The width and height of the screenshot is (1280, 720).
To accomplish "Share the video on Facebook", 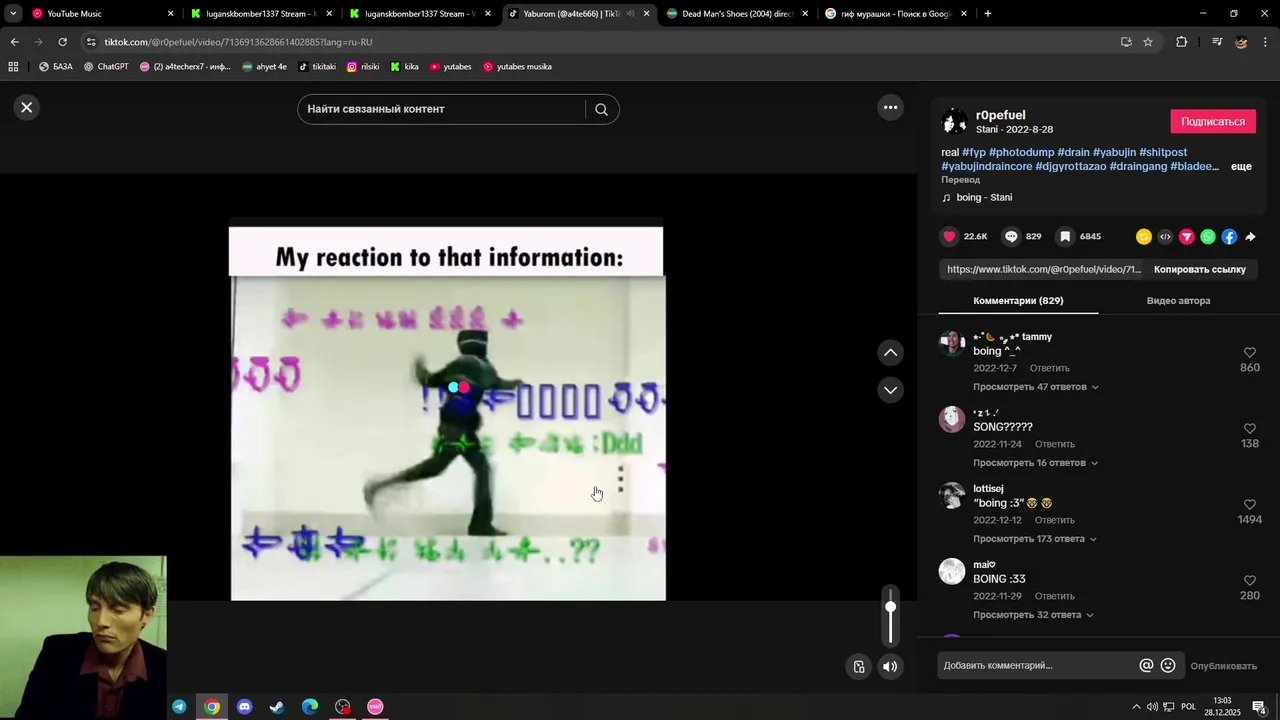I will tap(1229, 237).
